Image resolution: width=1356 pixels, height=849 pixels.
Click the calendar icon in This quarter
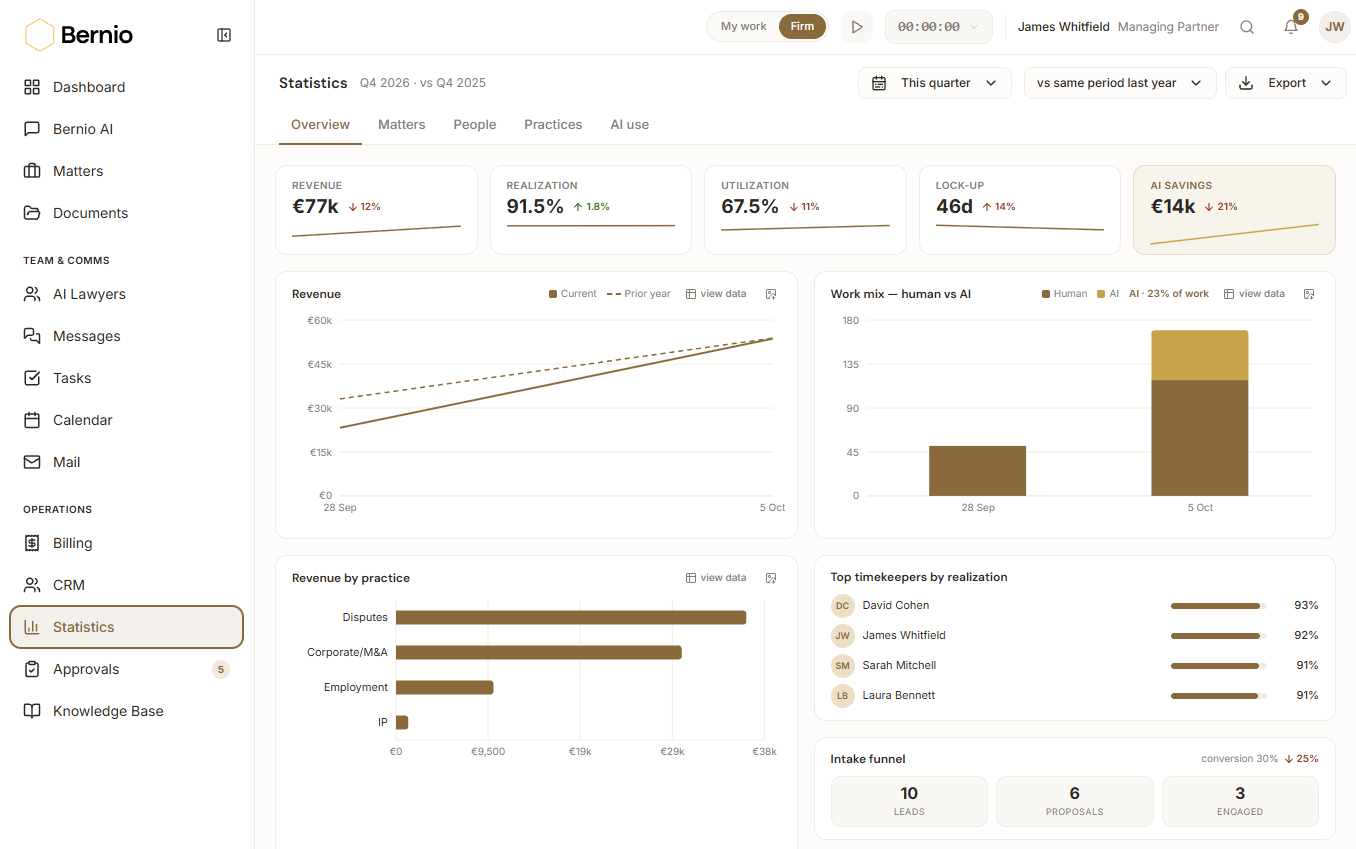click(x=879, y=83)
